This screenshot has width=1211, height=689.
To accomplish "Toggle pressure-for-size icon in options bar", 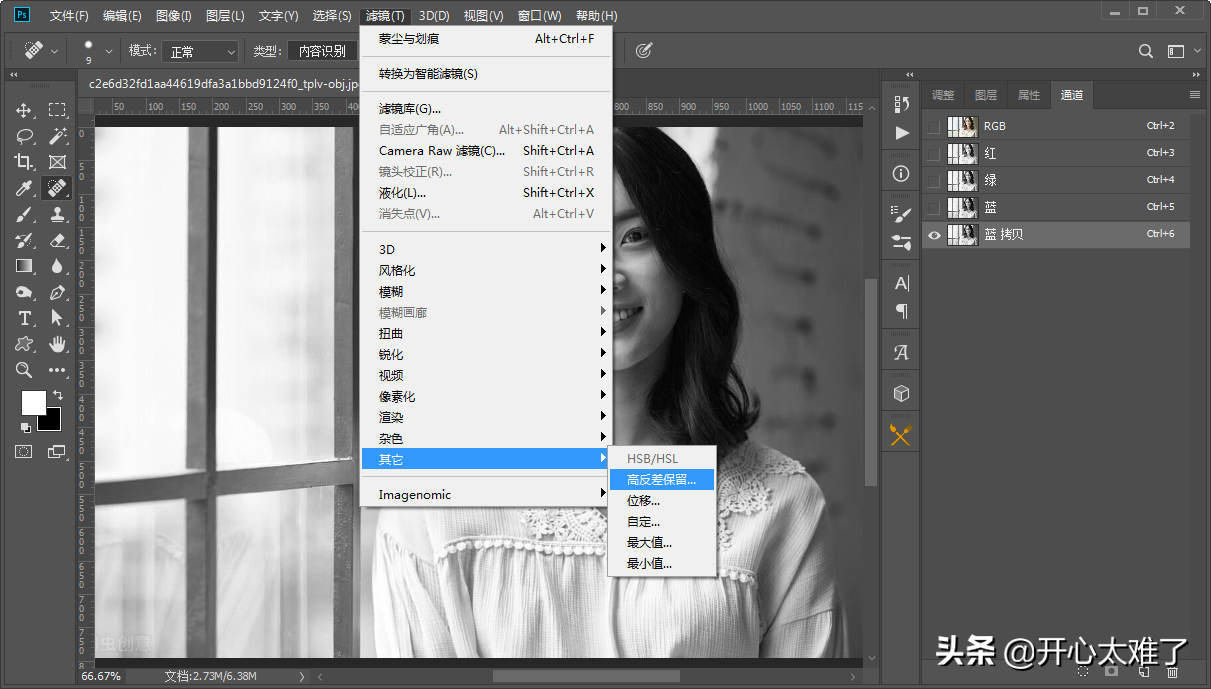I will 644,50.
